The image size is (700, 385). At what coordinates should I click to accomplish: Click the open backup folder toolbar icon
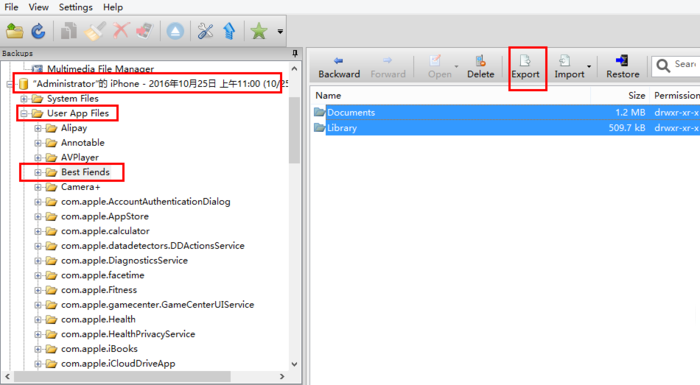point(14,31)
